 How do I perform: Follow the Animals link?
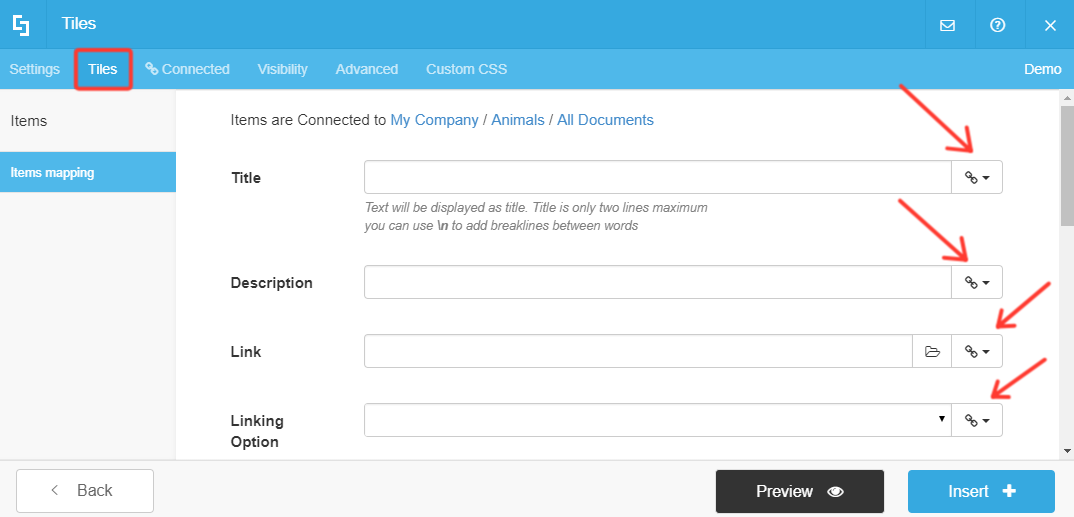point(518,120)
